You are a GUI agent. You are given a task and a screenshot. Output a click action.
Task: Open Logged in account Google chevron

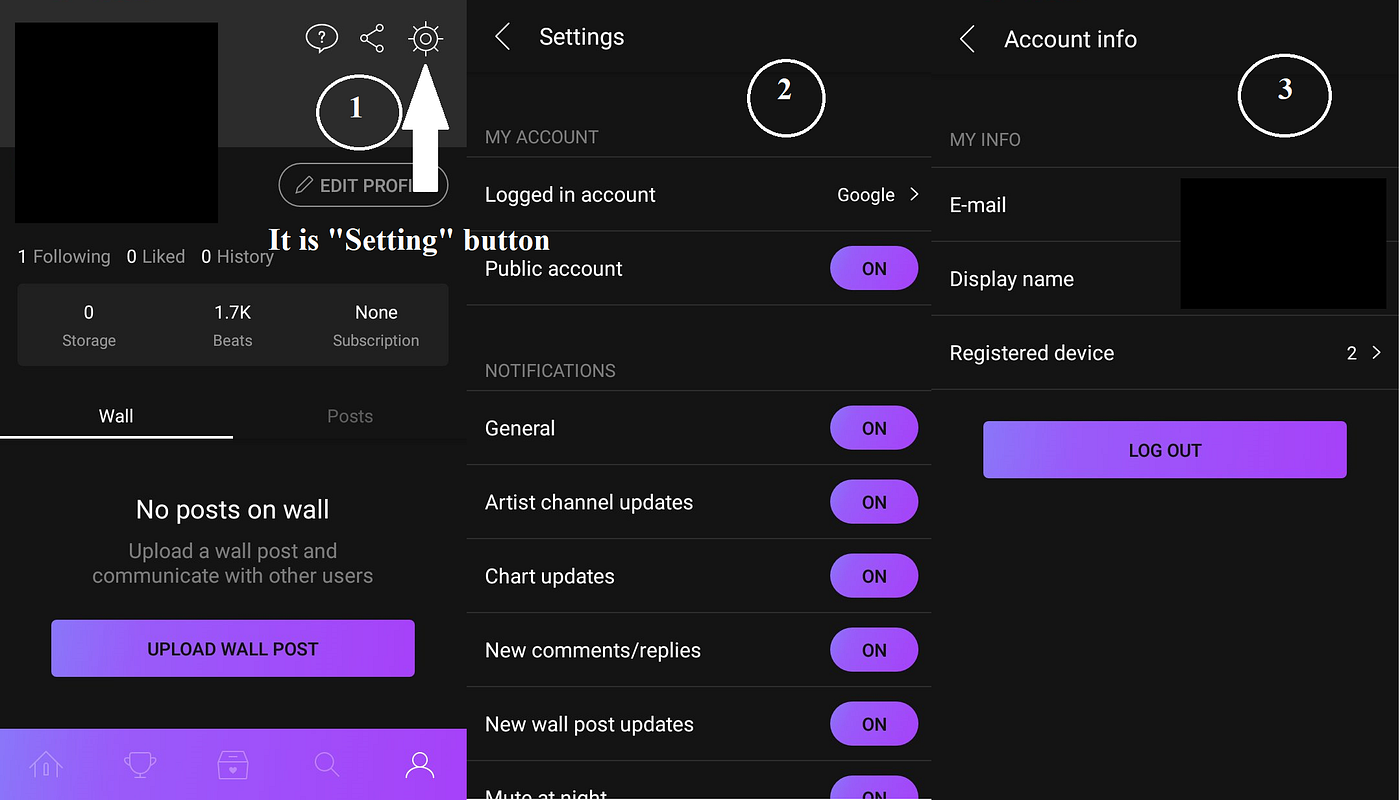click(x=914, y=194)
